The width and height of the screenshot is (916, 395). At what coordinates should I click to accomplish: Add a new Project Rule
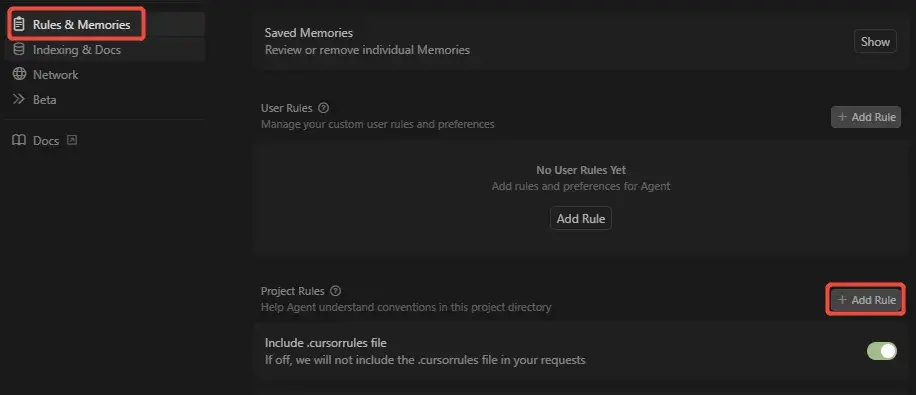[x=866, y=300]
